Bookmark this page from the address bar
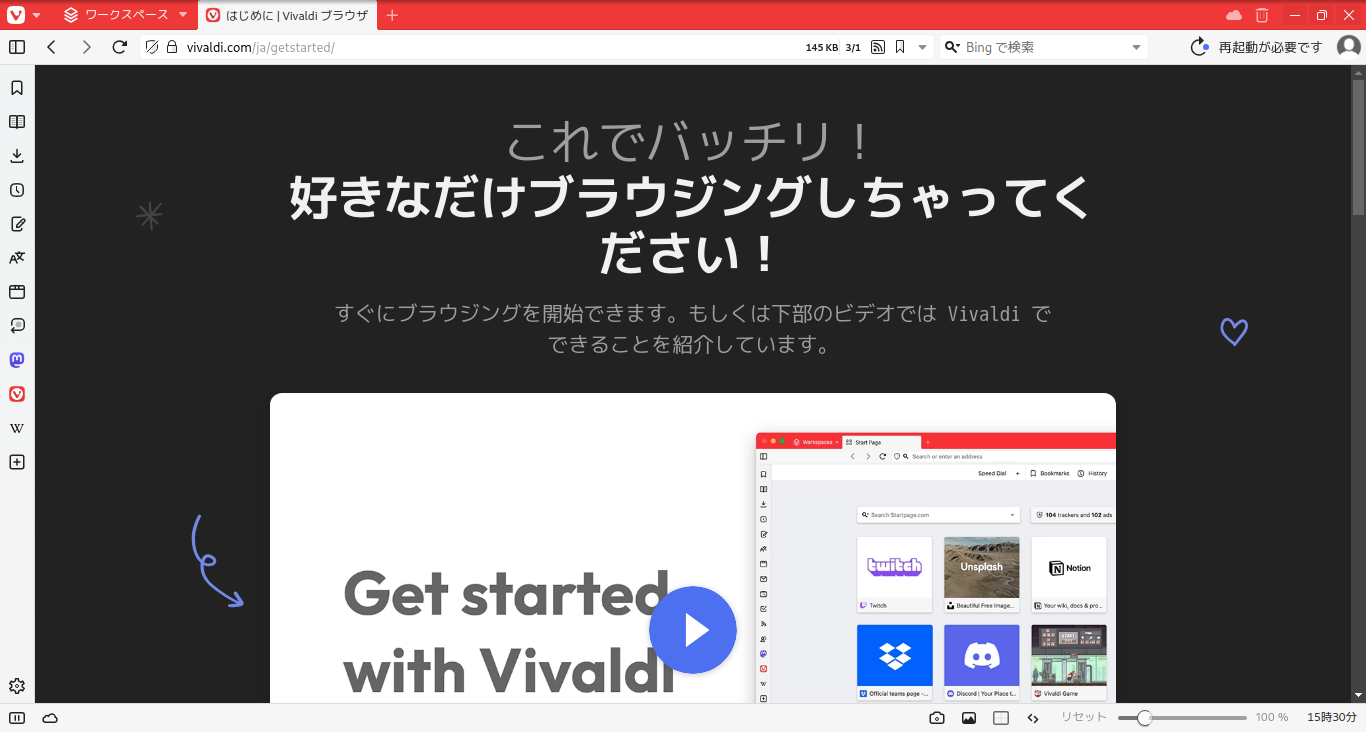This screenshot has height=732, width=1366. (900, 47)
